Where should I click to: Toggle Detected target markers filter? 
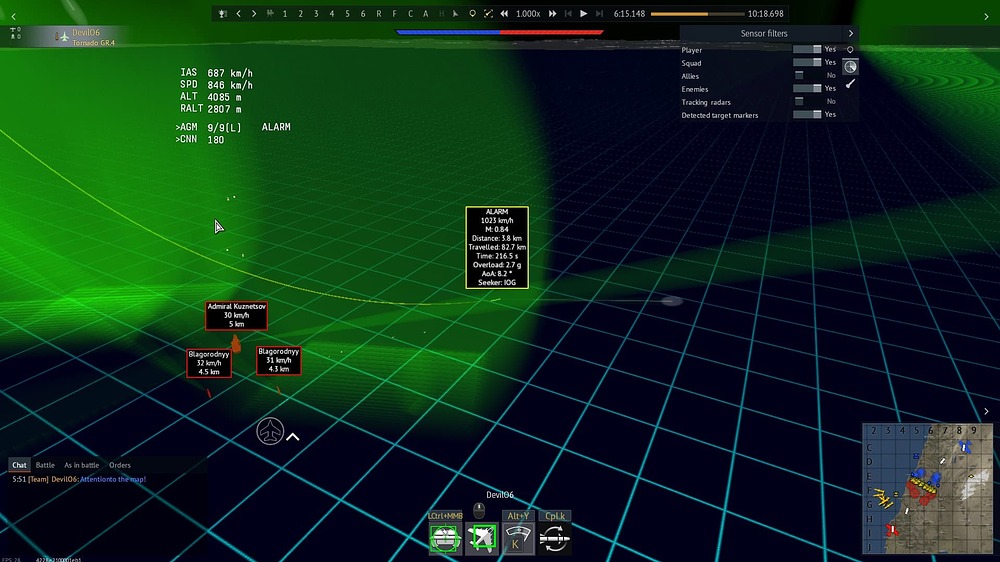[807, 115]
